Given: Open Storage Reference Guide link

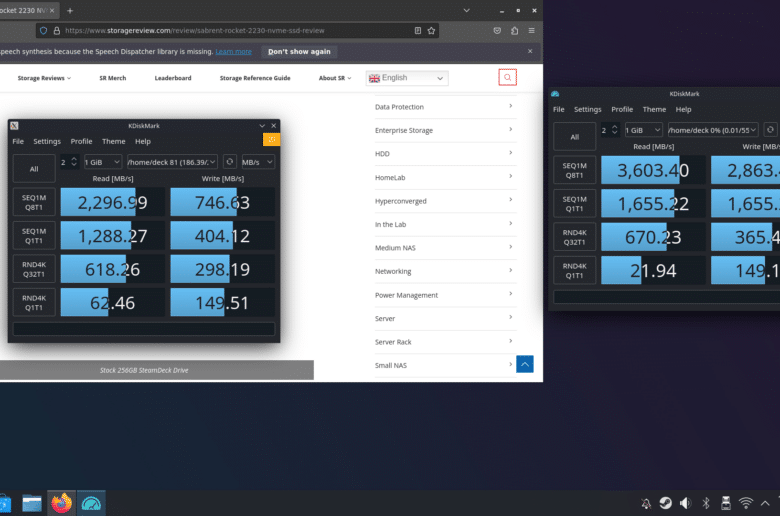Looking at the screenshot, I should (255, 78).
